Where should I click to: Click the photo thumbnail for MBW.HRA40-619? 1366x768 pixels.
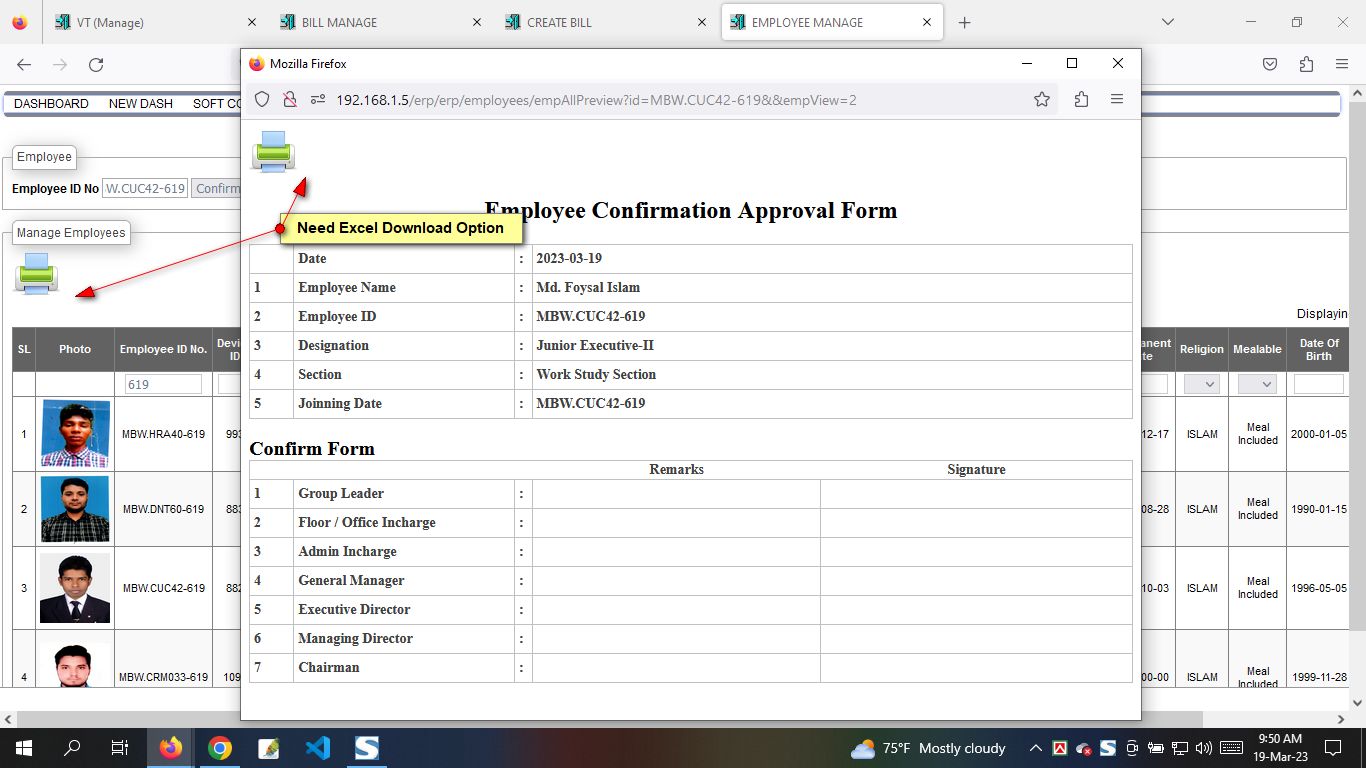tap(75, 434)
